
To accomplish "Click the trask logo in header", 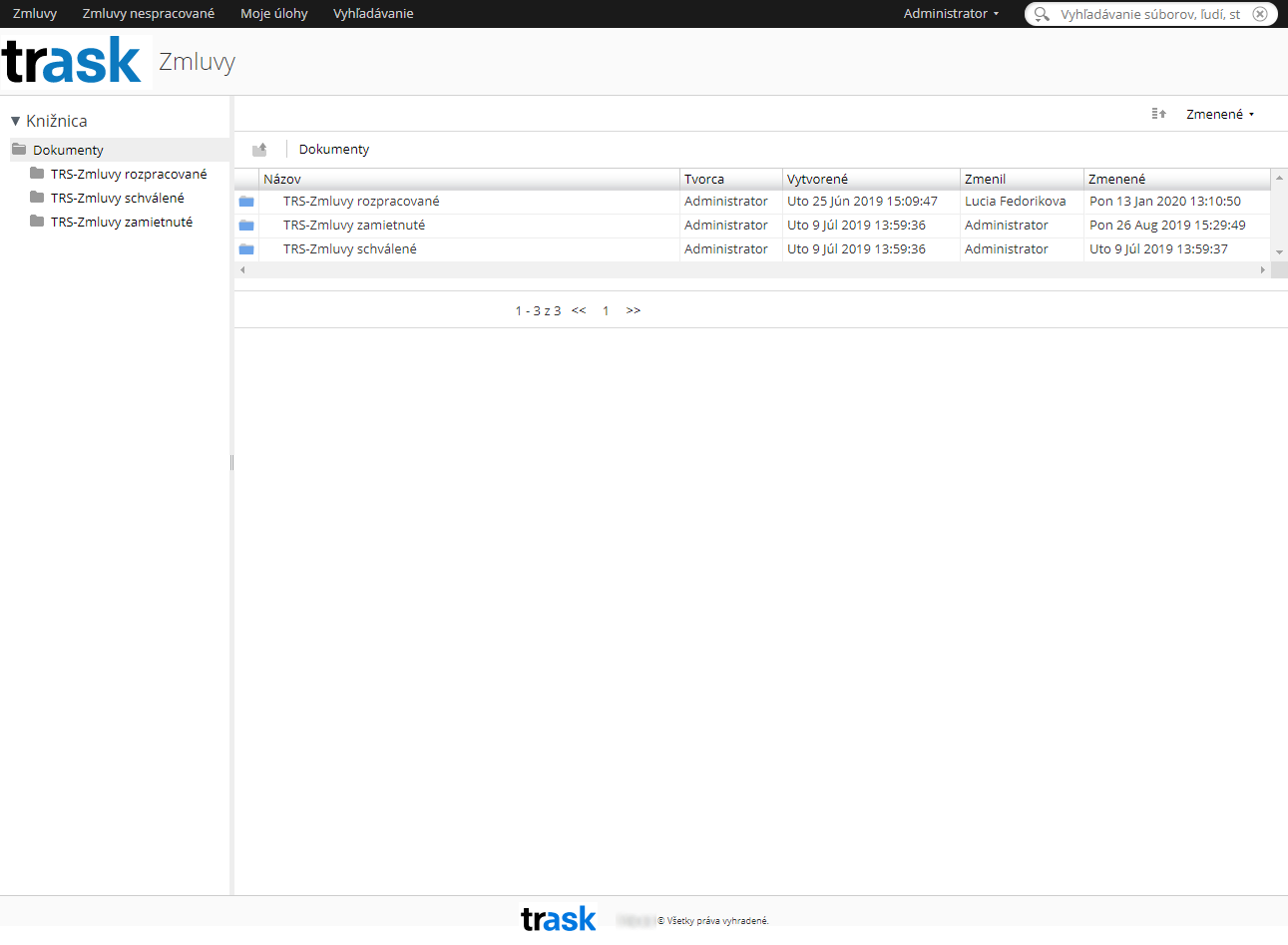I will (x=72, y=61).
